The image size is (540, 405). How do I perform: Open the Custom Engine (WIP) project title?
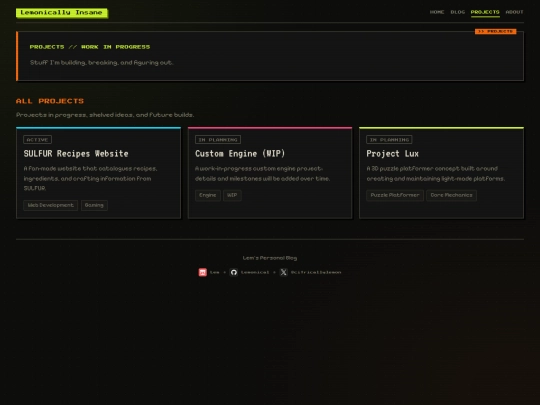240,154
